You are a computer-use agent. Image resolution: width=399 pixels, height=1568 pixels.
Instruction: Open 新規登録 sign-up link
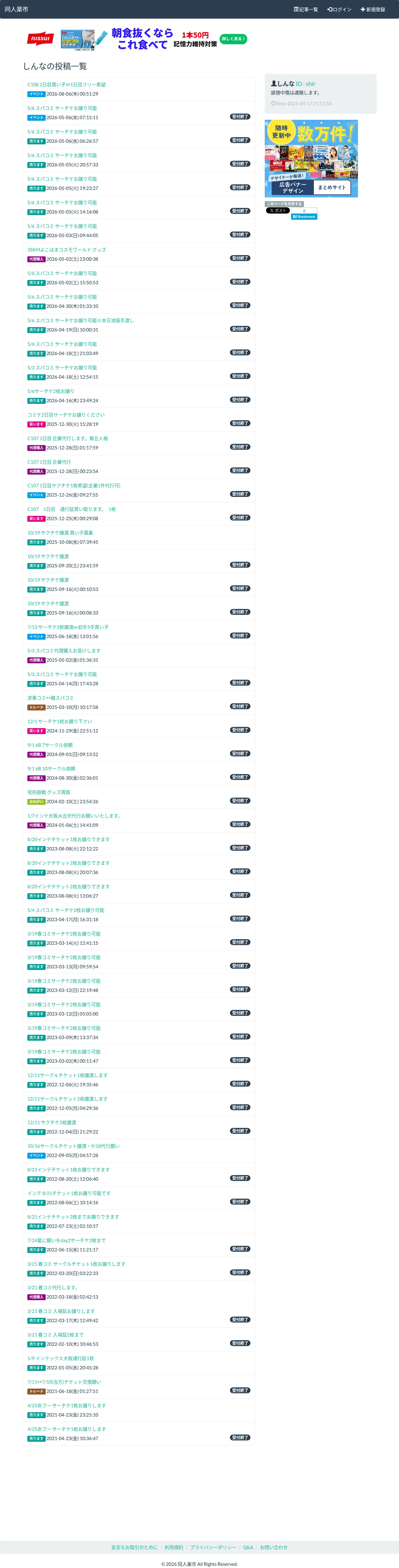point(373,10)
